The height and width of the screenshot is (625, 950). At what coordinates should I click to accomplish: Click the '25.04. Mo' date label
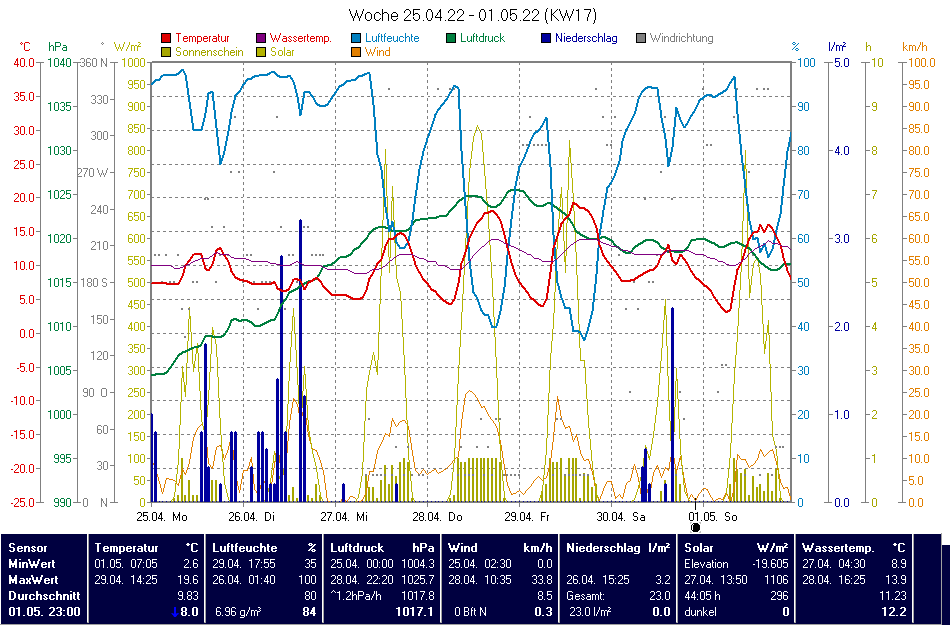click(x=162, y=517)
